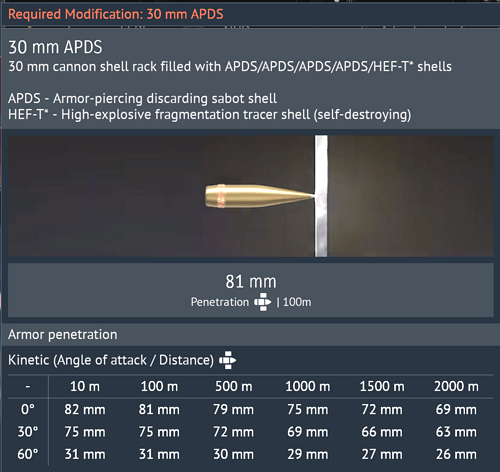Click the 2000 m column header
Image resolution: width=500 pixels, height=472 pixels.
(456, 386)
